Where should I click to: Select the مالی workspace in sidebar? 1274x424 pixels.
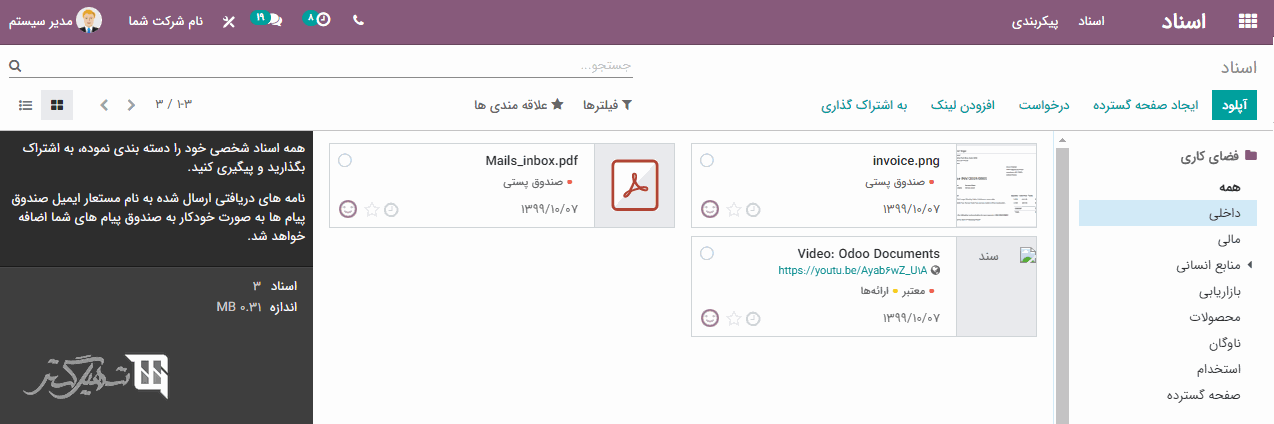pos(1228,240)
